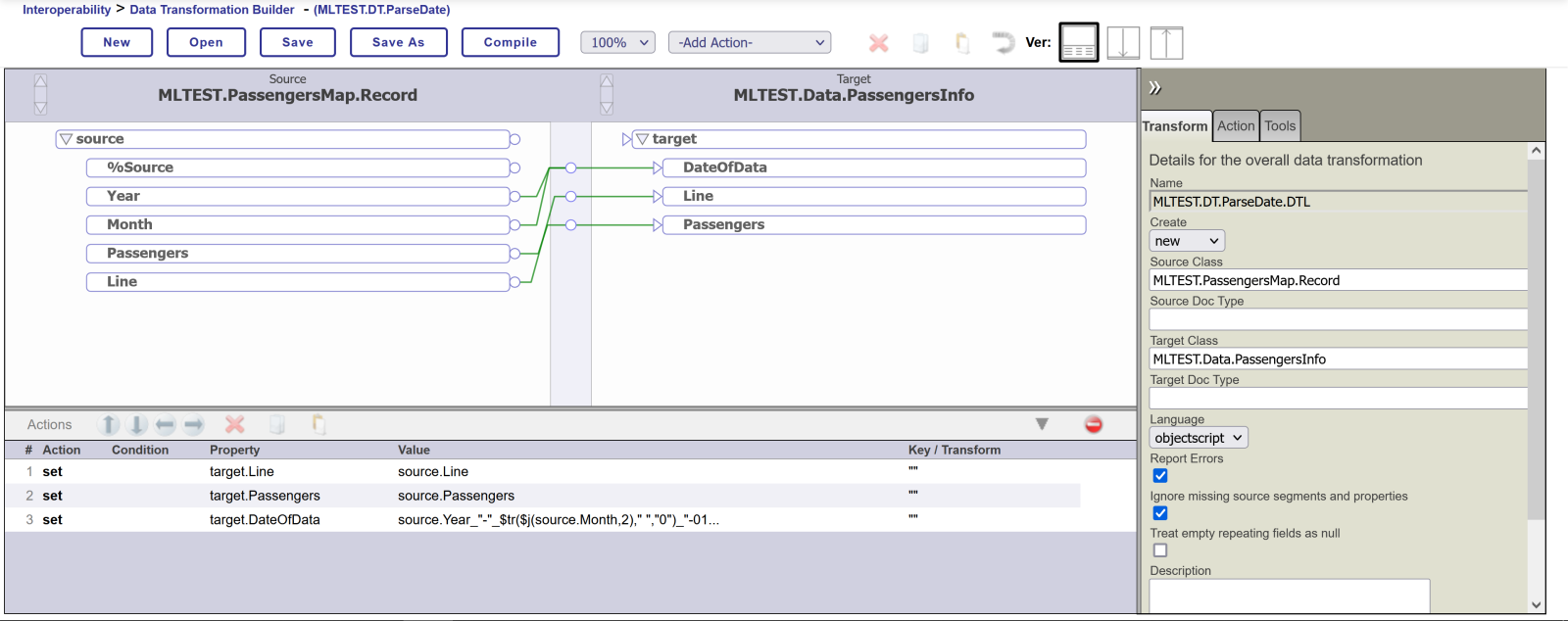Click the undo arrow icon in the toolbar
The height and width of the screenshot is (621, 1568).
coord(1003,42)
